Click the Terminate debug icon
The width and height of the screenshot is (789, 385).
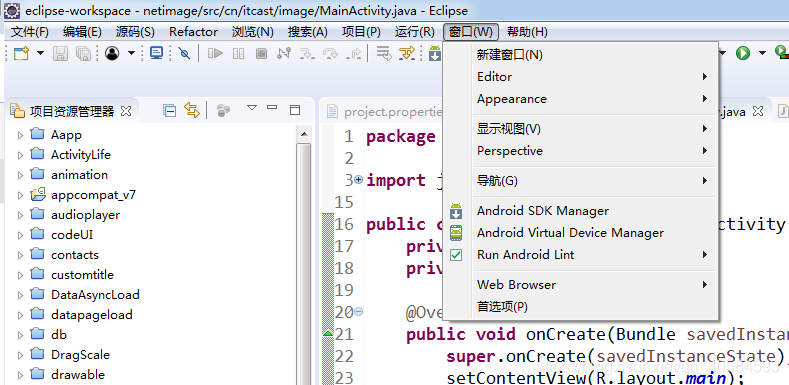[261, 53]
